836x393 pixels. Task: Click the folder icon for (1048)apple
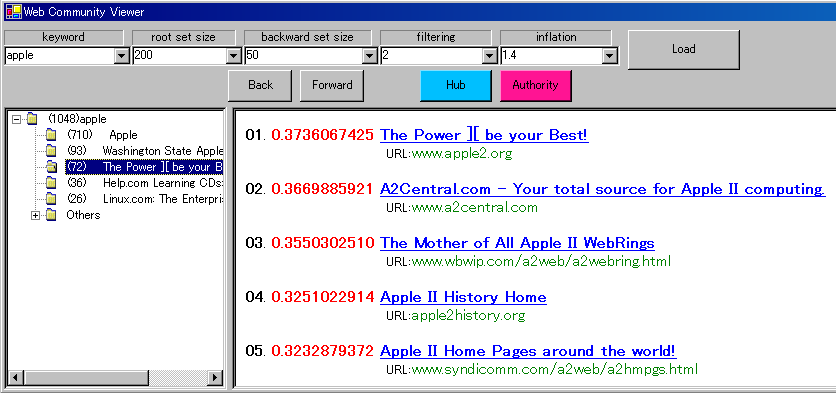pos(32,119)
